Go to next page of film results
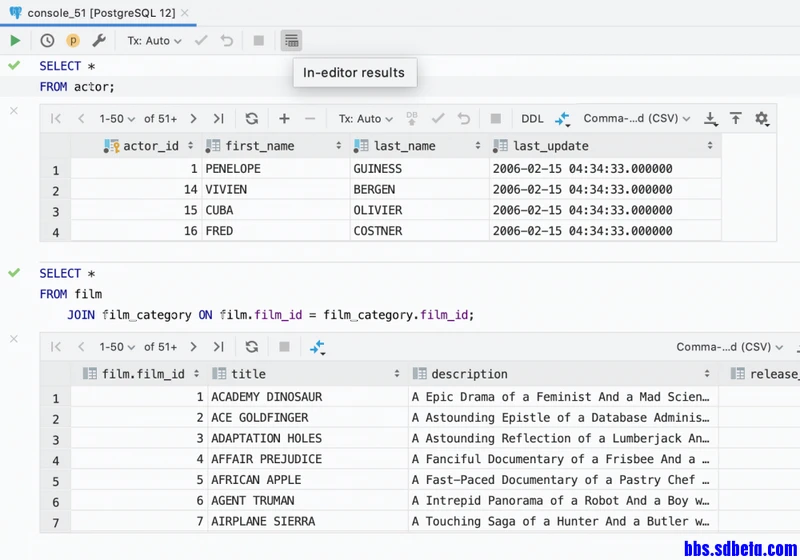800x560 pixels. [193, 347]
